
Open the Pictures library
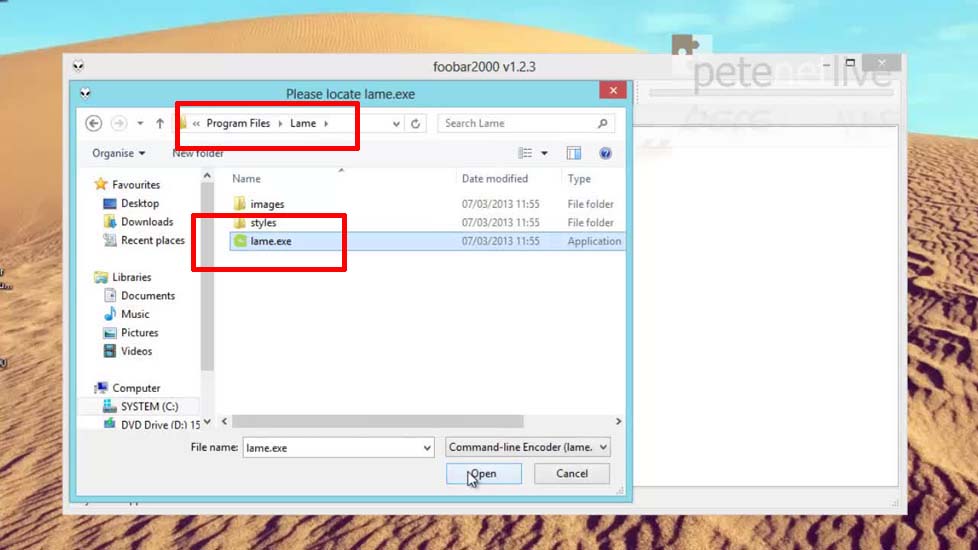(140, 333)
